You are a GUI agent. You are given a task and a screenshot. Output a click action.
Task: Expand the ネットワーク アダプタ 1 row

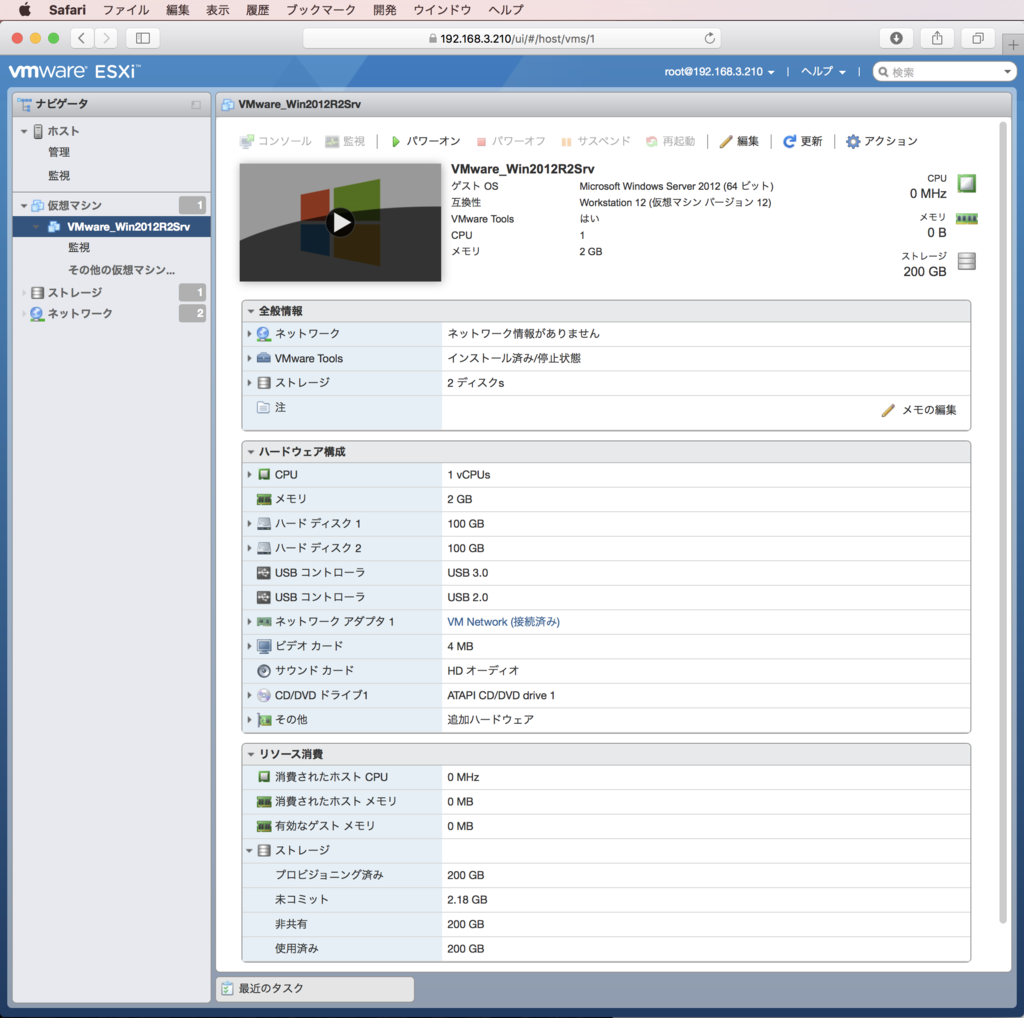point(249,622)
